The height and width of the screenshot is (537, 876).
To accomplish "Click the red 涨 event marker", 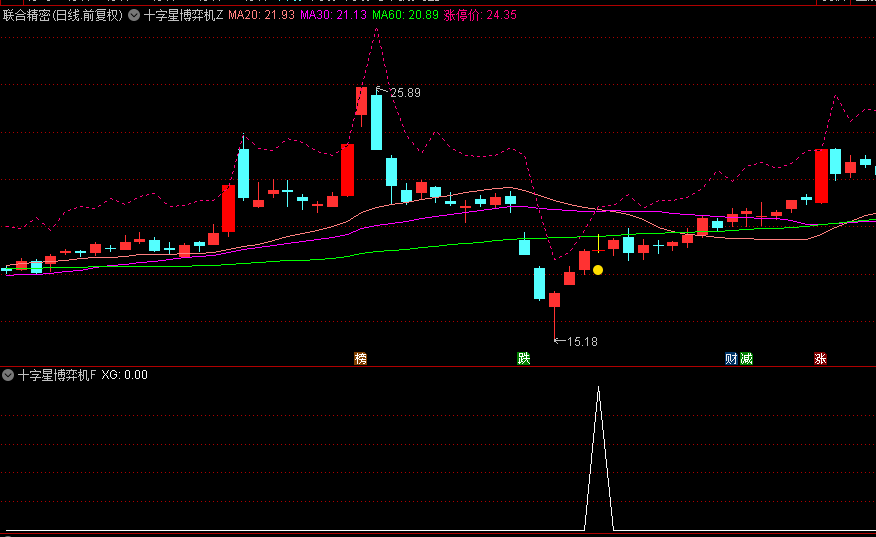I will [820, 358].
